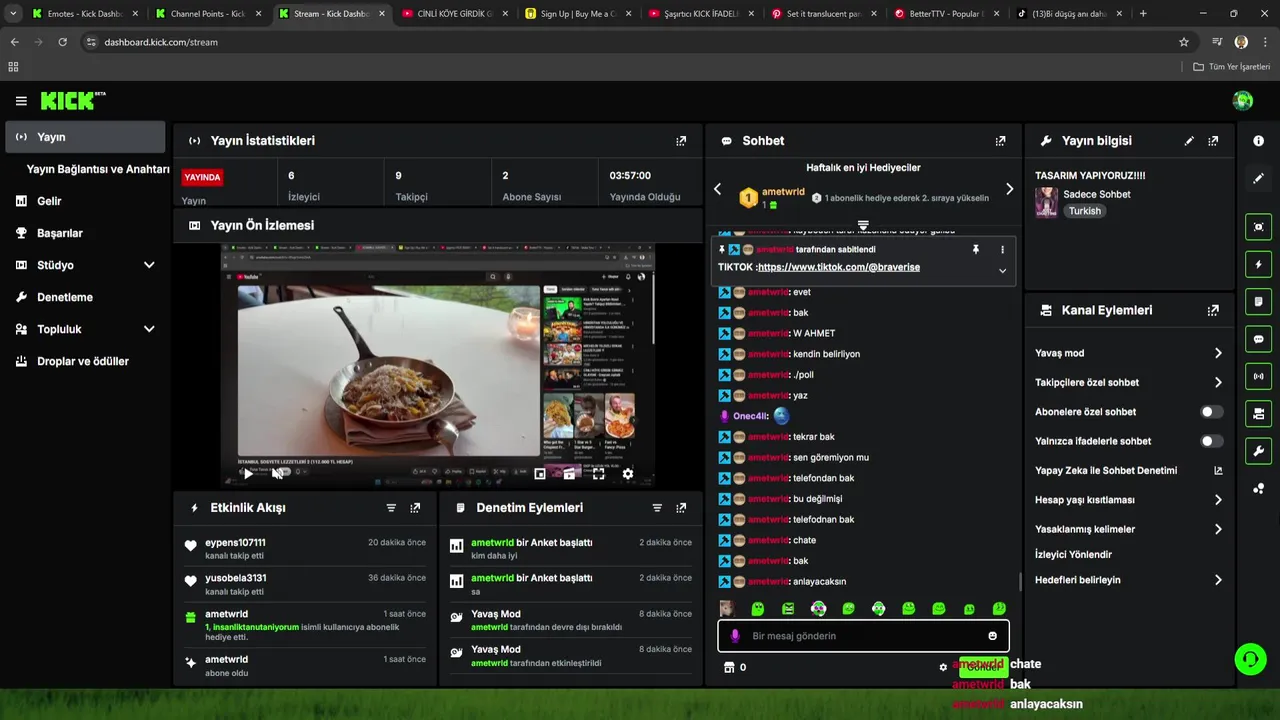Image resolution: width=1280 pixels, height=720 pixels.
Task: Toggle chat bubble icon in right rail
Action: coord(1258,339)
